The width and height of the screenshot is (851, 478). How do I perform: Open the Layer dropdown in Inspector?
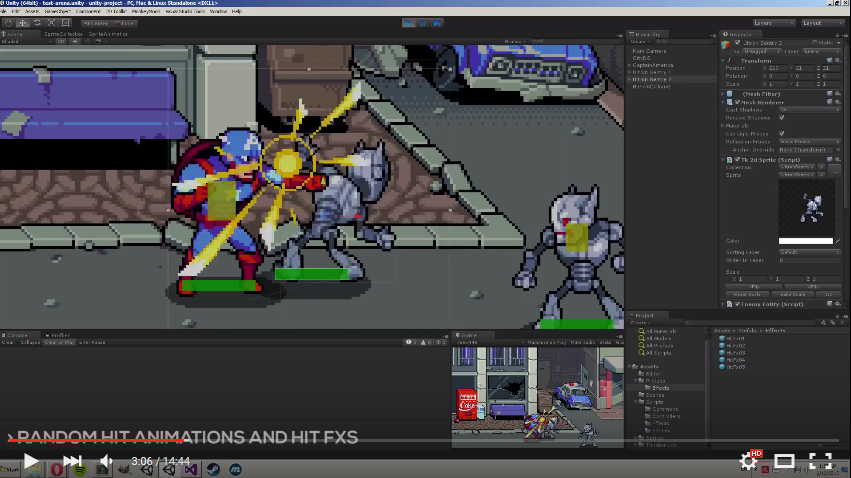[821, 52]
